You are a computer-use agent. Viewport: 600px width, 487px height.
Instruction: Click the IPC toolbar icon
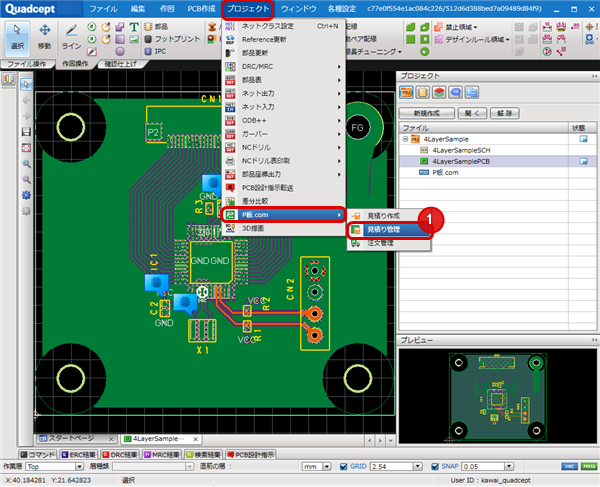click(154, 50)
